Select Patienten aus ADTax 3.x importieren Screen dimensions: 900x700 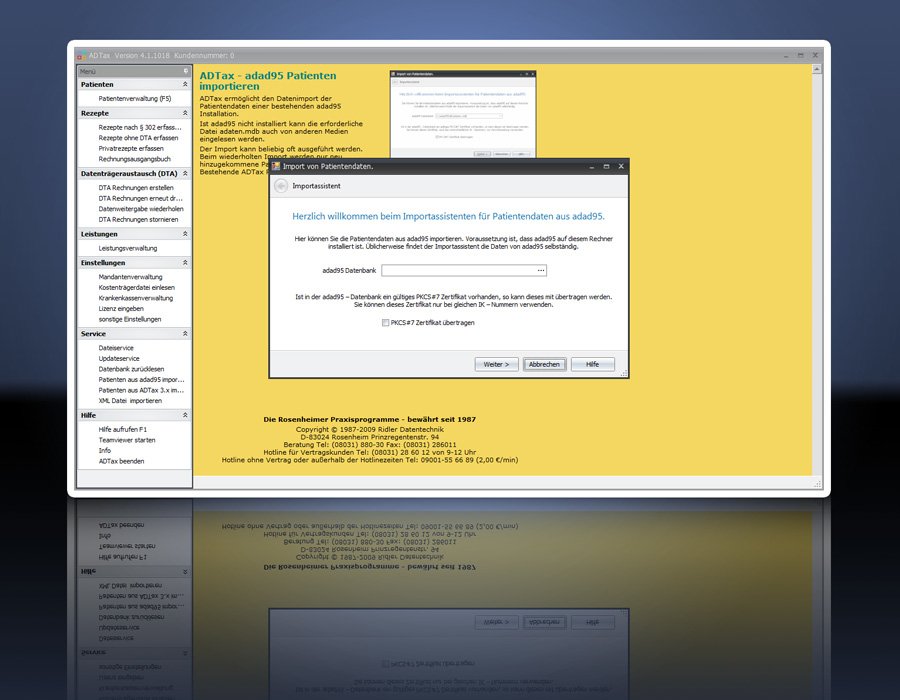point(141,390)
